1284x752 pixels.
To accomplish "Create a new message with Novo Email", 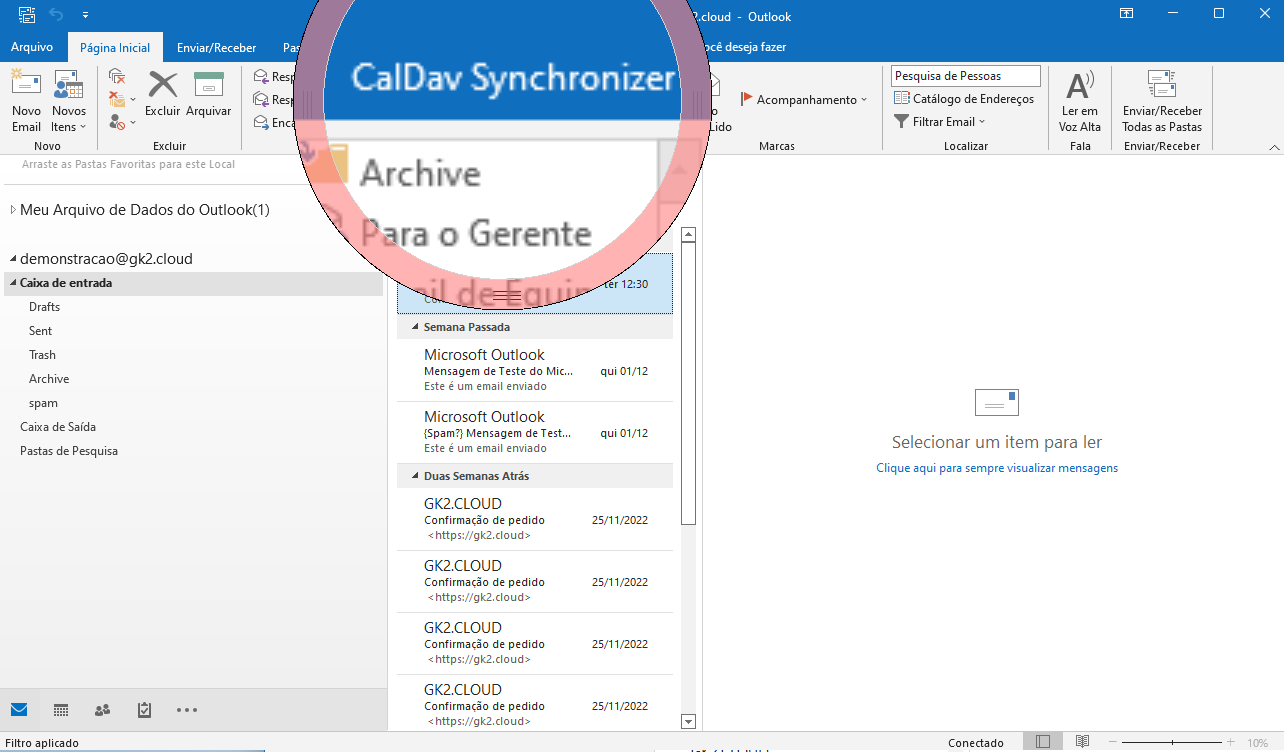I will [x=26, y=102].
